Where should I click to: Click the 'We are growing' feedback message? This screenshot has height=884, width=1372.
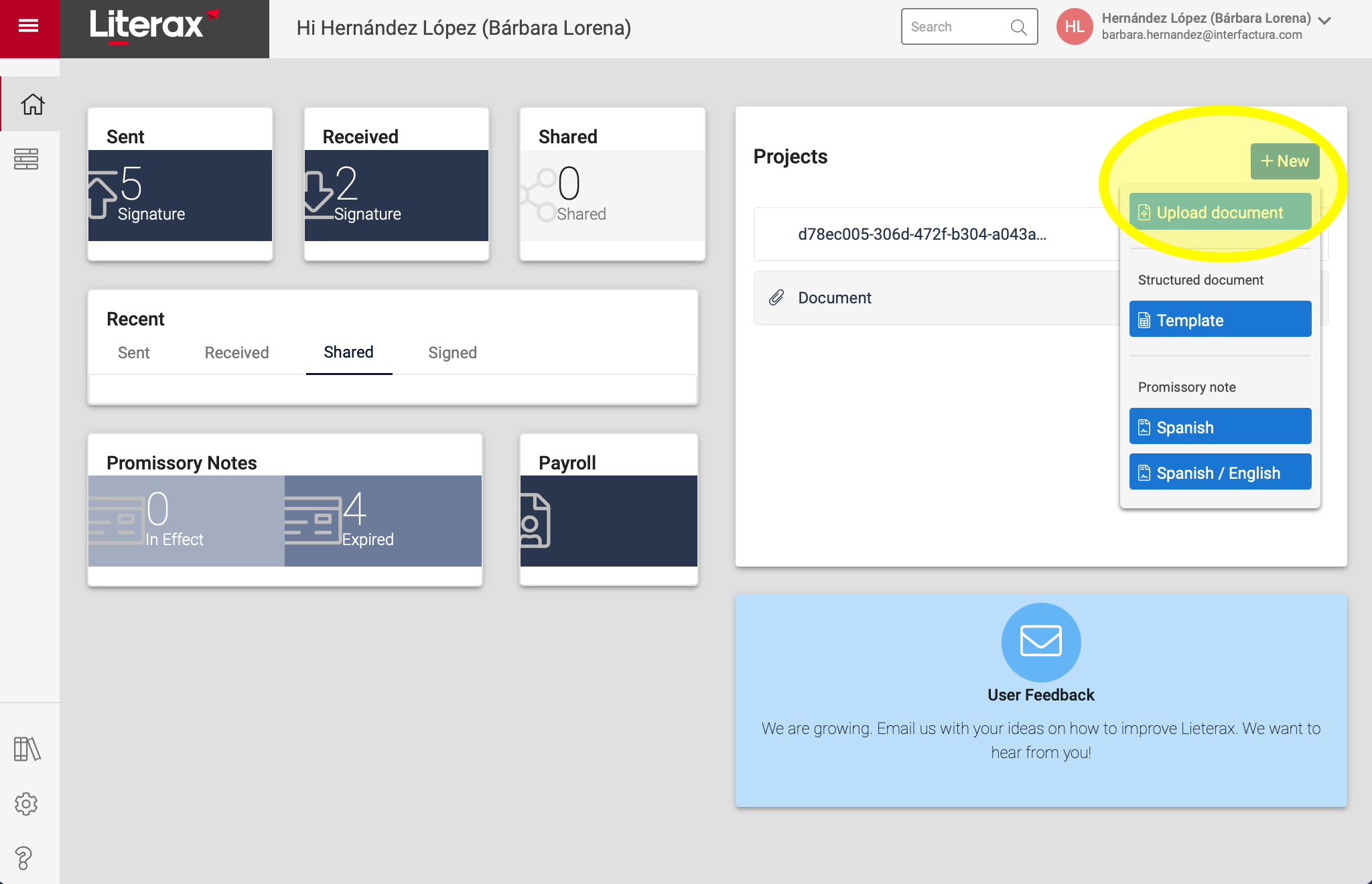tap(1041, 740)
